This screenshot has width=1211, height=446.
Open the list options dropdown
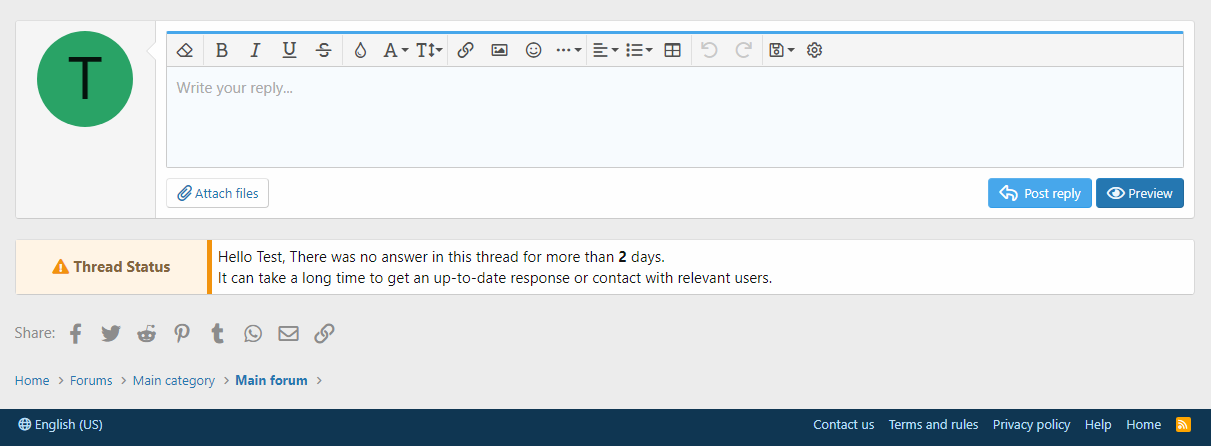[639, 50]
